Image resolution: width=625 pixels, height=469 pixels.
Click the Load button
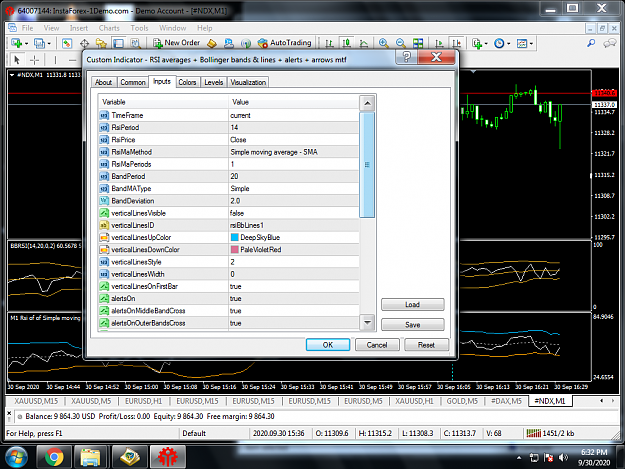tap(413, 304)
